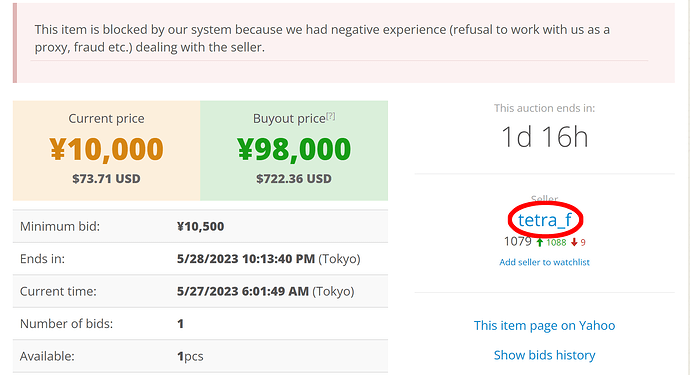The height and width of the screenshot is (375, 690).
Task: Click the Buyout price help question mark
Action: click(x=330, y=116)
